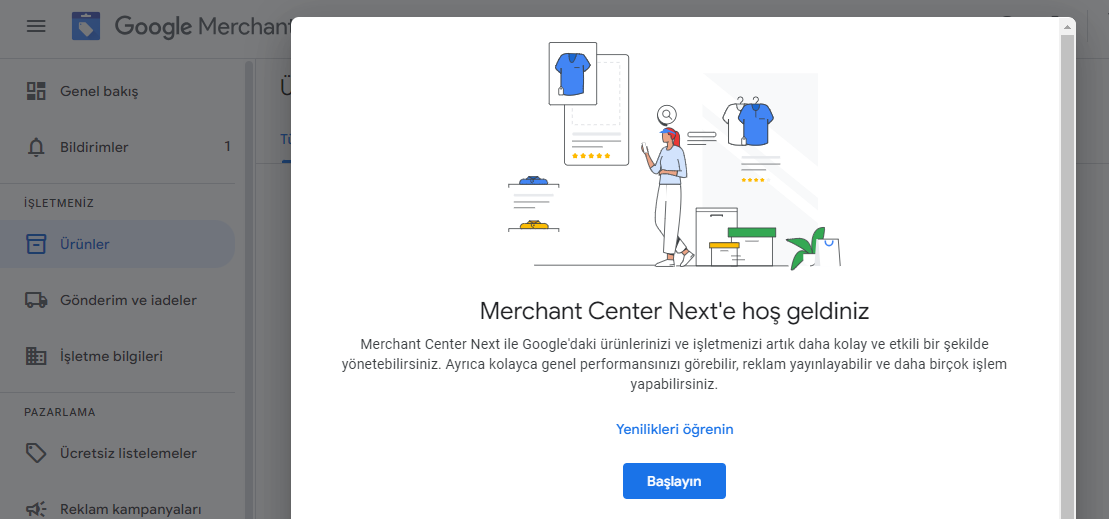Open the hamburger main menu

click(36, 26)
